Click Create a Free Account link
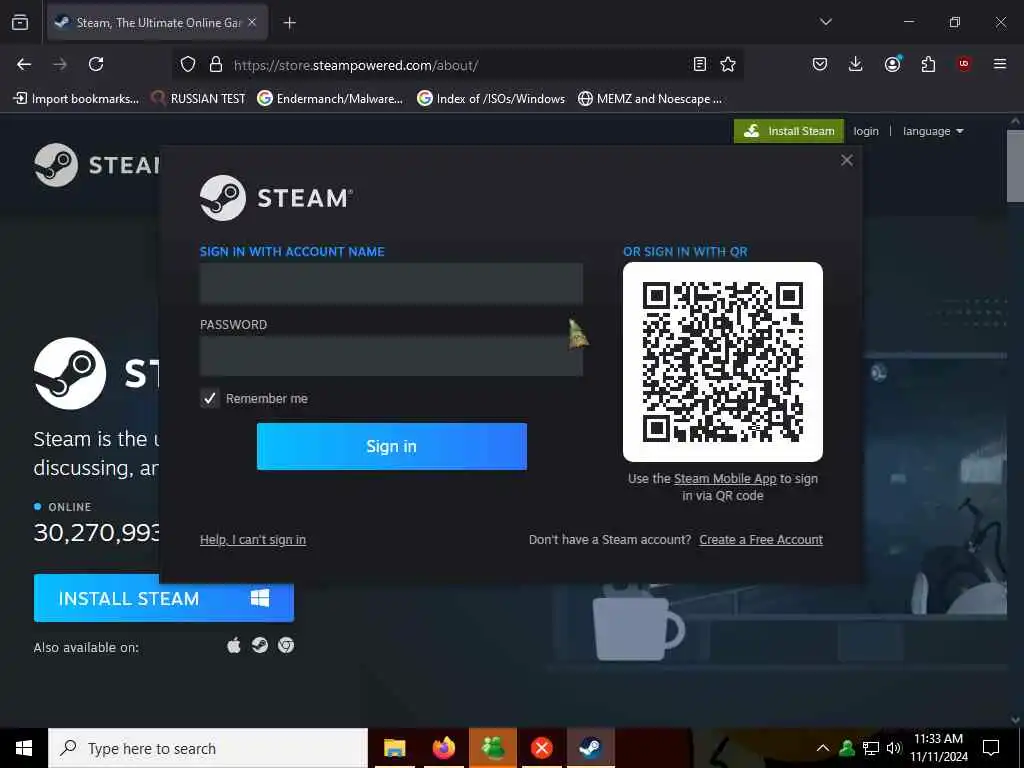The width and height of the screenshot is (1024, 768). pos(761,539)
